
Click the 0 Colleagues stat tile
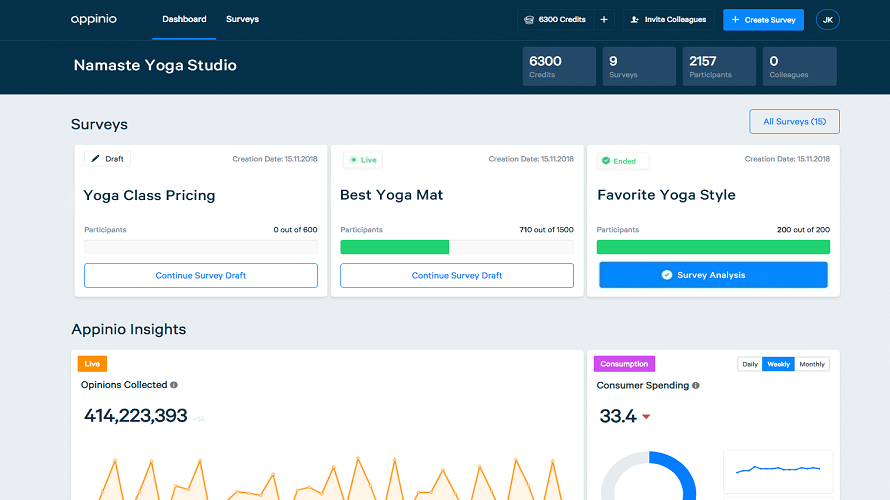click(x=799, y=66)
